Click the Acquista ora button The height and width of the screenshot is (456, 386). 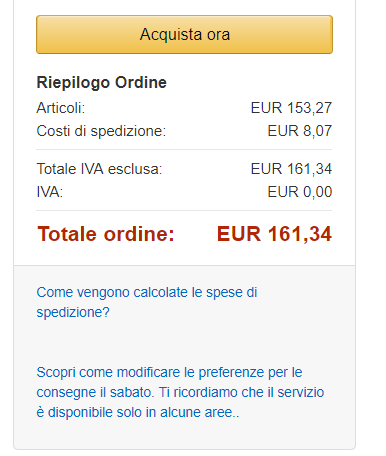184,34
